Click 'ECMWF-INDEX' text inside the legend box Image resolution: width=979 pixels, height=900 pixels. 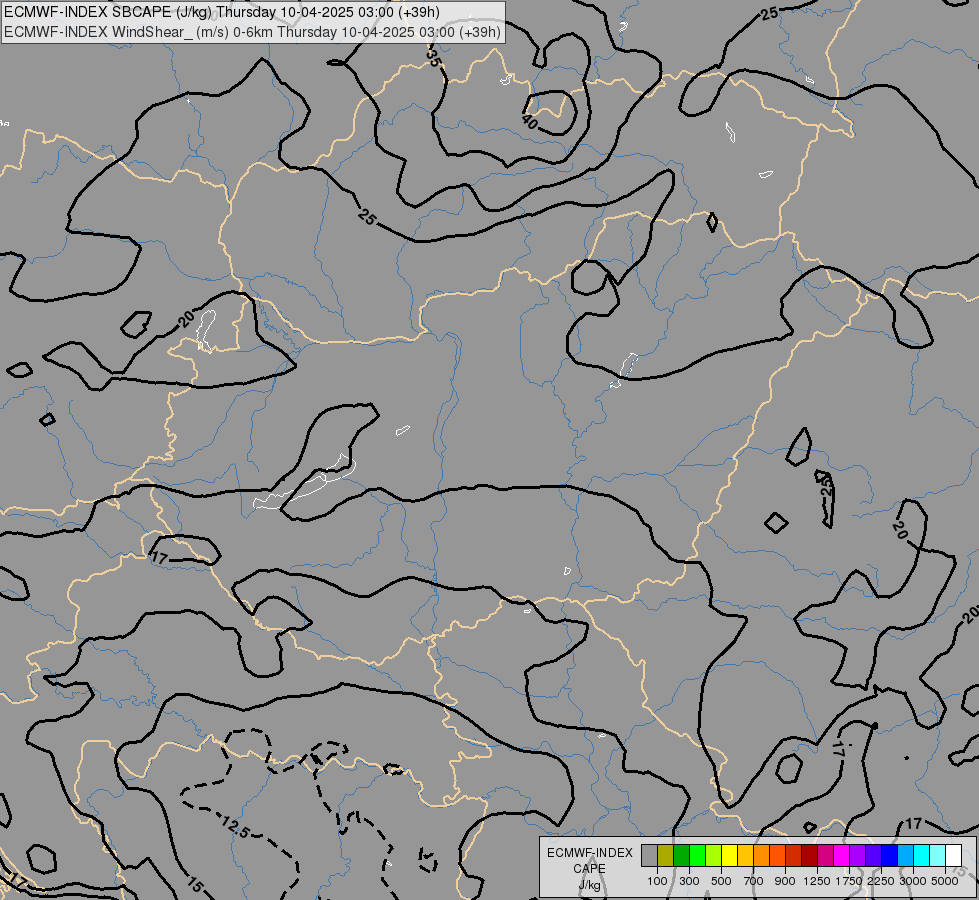coord(590,853)
